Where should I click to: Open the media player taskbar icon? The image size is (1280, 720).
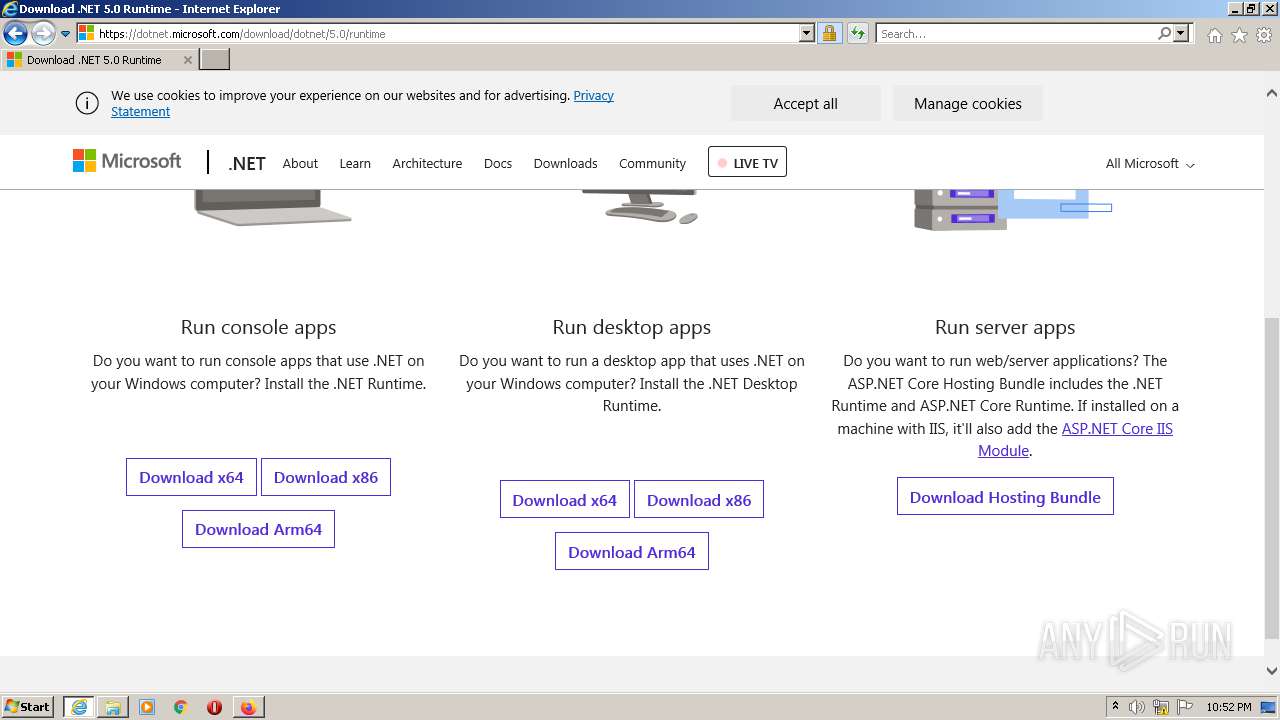pyautogui.click(x=147, y=707)
